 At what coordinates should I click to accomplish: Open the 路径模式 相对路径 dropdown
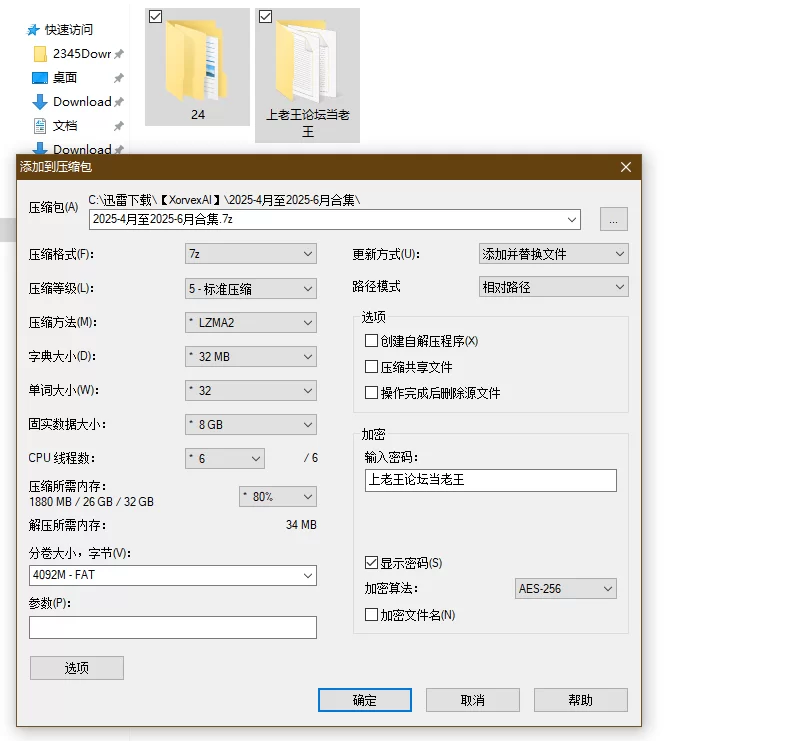[x=553, y=287]
